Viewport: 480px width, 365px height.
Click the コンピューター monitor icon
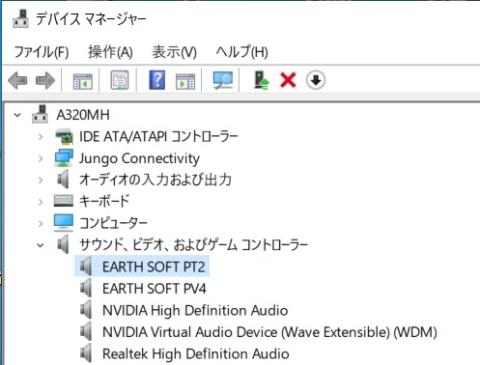coord(63,223)
